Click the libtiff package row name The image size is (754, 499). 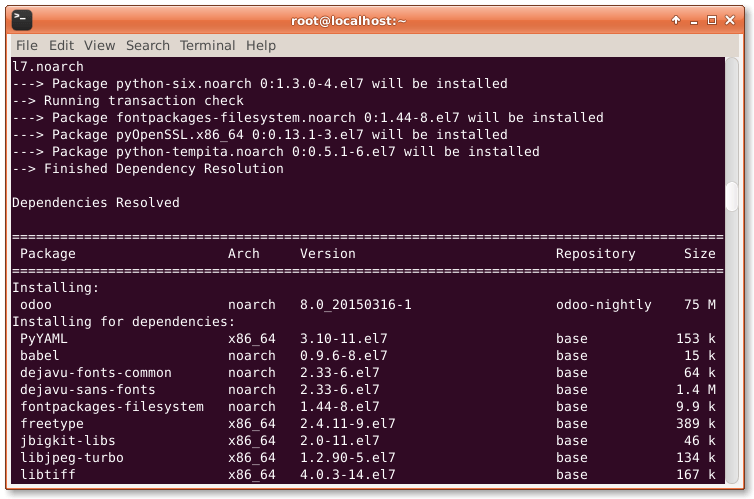pos(48,474)
